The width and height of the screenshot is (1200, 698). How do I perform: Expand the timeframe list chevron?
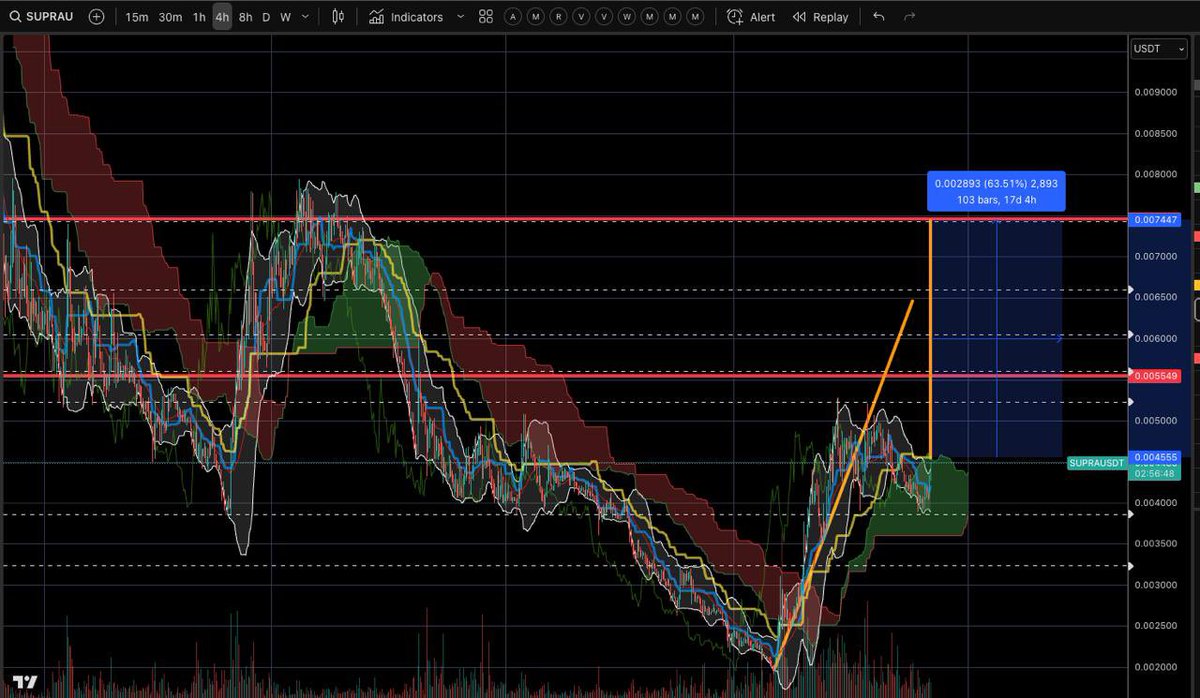[x=305, y=17]
